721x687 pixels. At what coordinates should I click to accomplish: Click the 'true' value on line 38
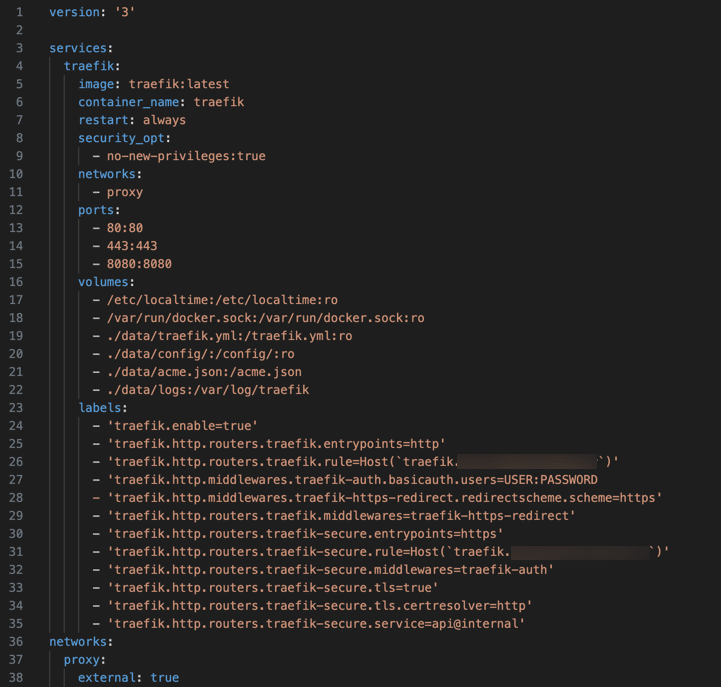click(x=165, y=677)
